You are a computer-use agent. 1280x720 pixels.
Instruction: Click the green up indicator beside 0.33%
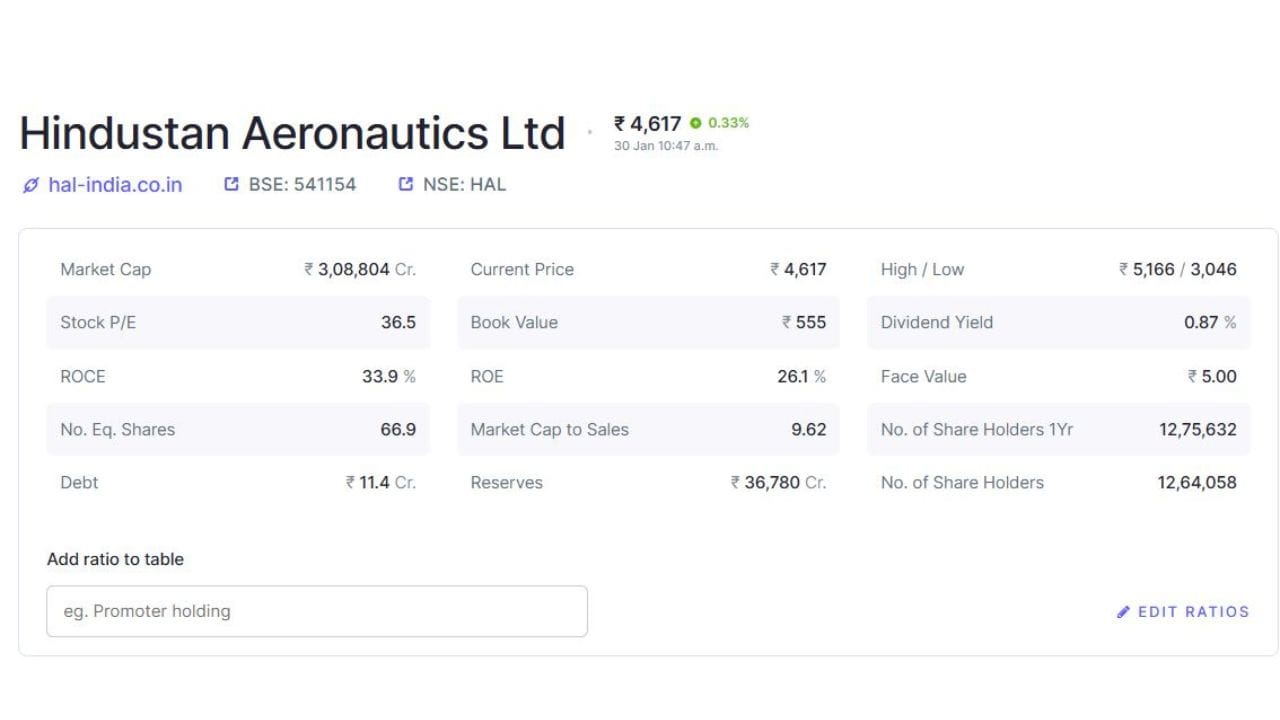coord(696,123)
